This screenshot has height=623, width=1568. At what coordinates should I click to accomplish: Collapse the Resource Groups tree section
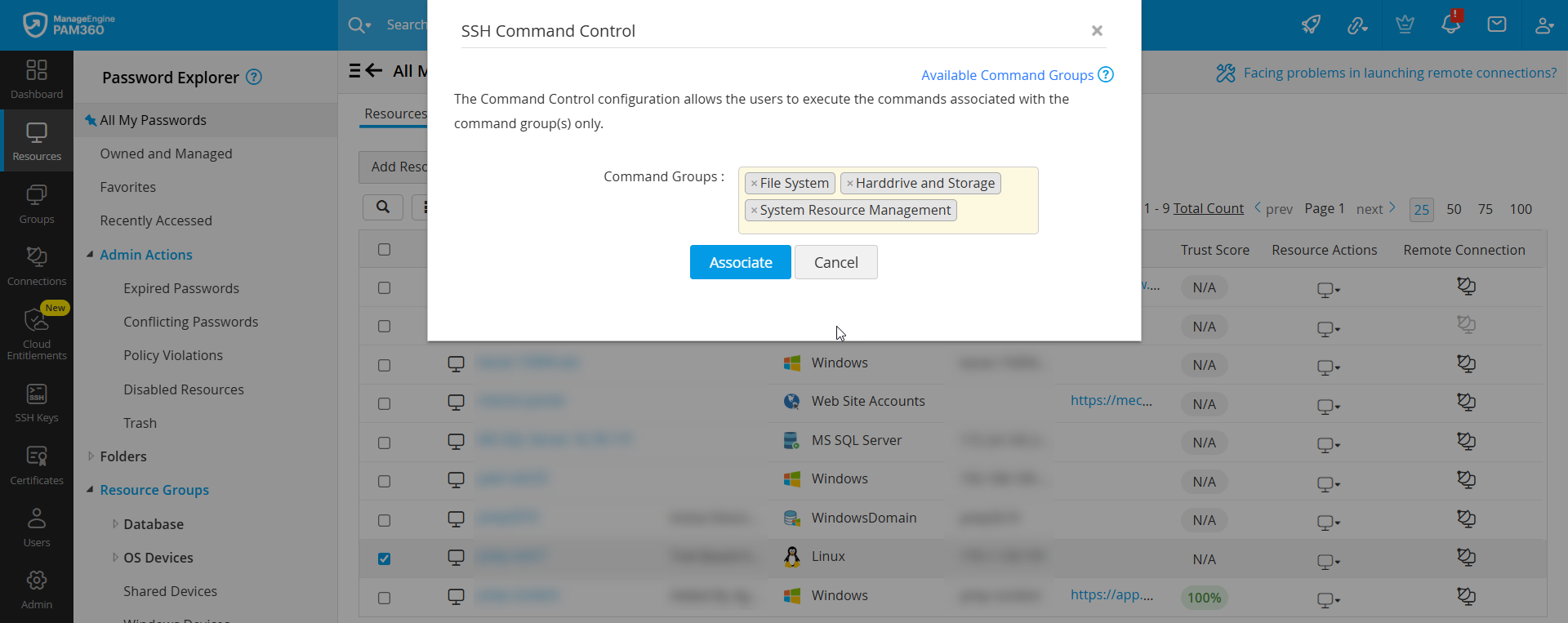90,490
